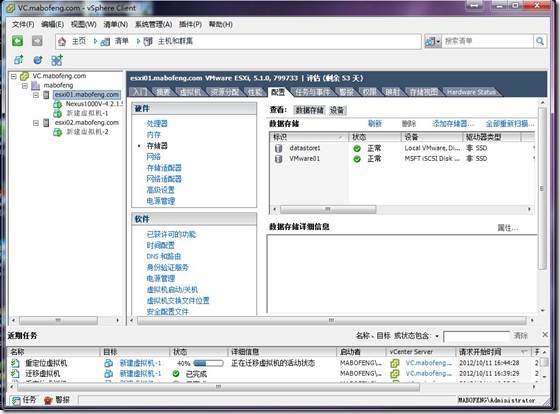560x414 pixels.
Task: Click the add resource pool toolbar icon
Action: pos(57,60)
